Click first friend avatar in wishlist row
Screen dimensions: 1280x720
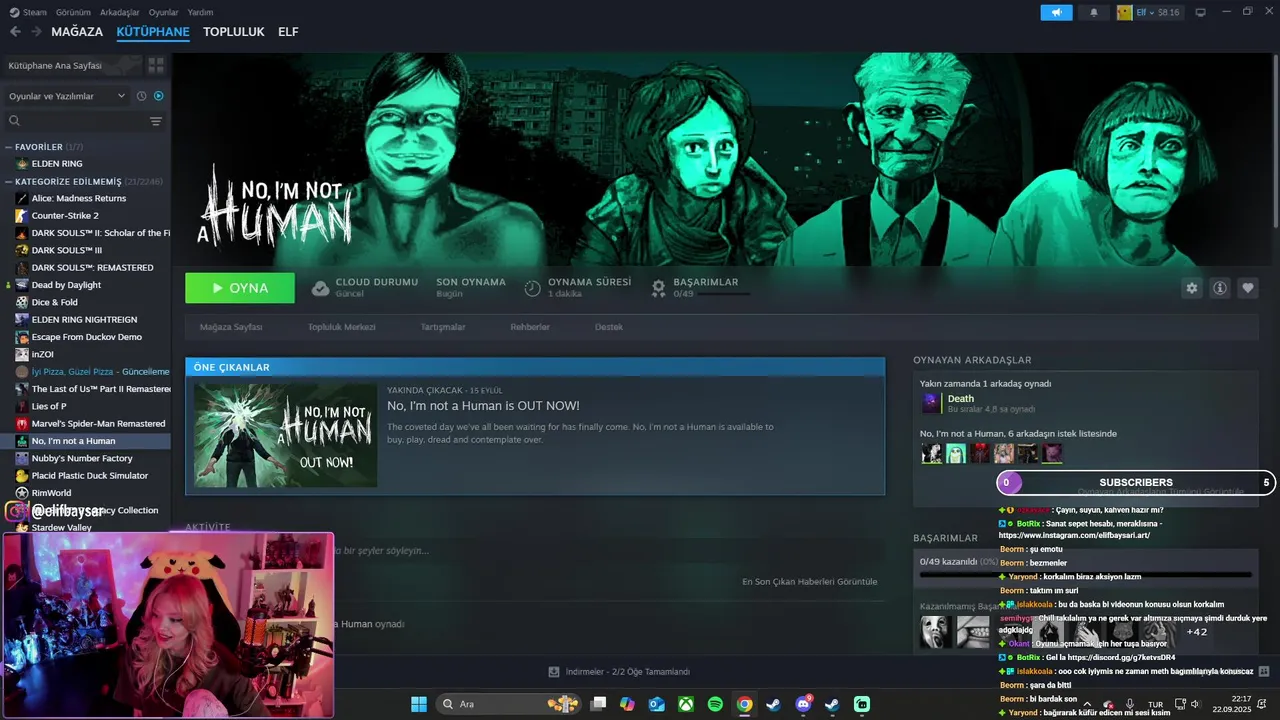(x=931, y=453)
